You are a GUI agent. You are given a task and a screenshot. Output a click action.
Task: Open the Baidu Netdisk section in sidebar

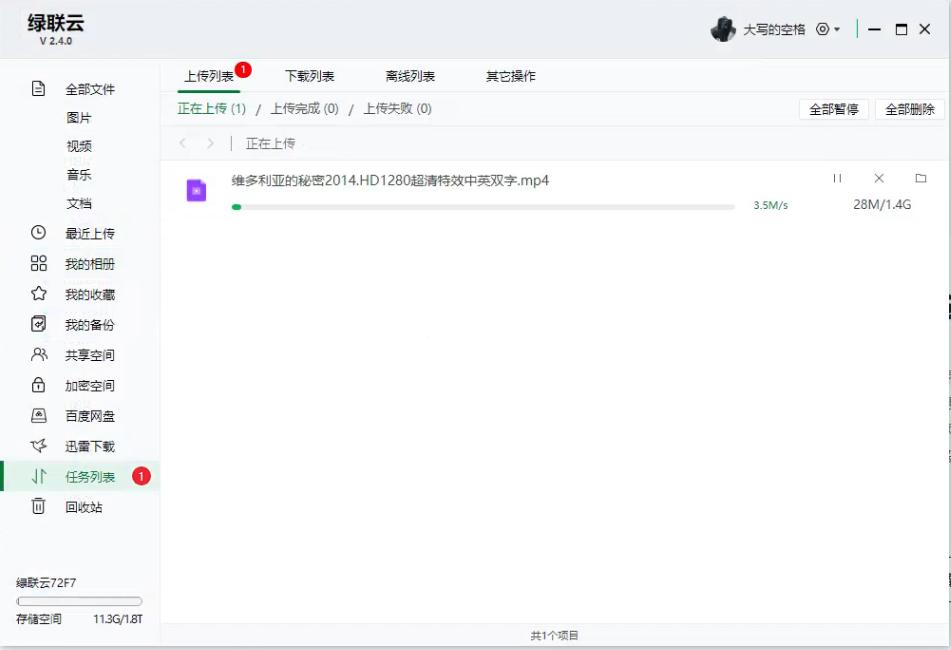tap(89, 416)
